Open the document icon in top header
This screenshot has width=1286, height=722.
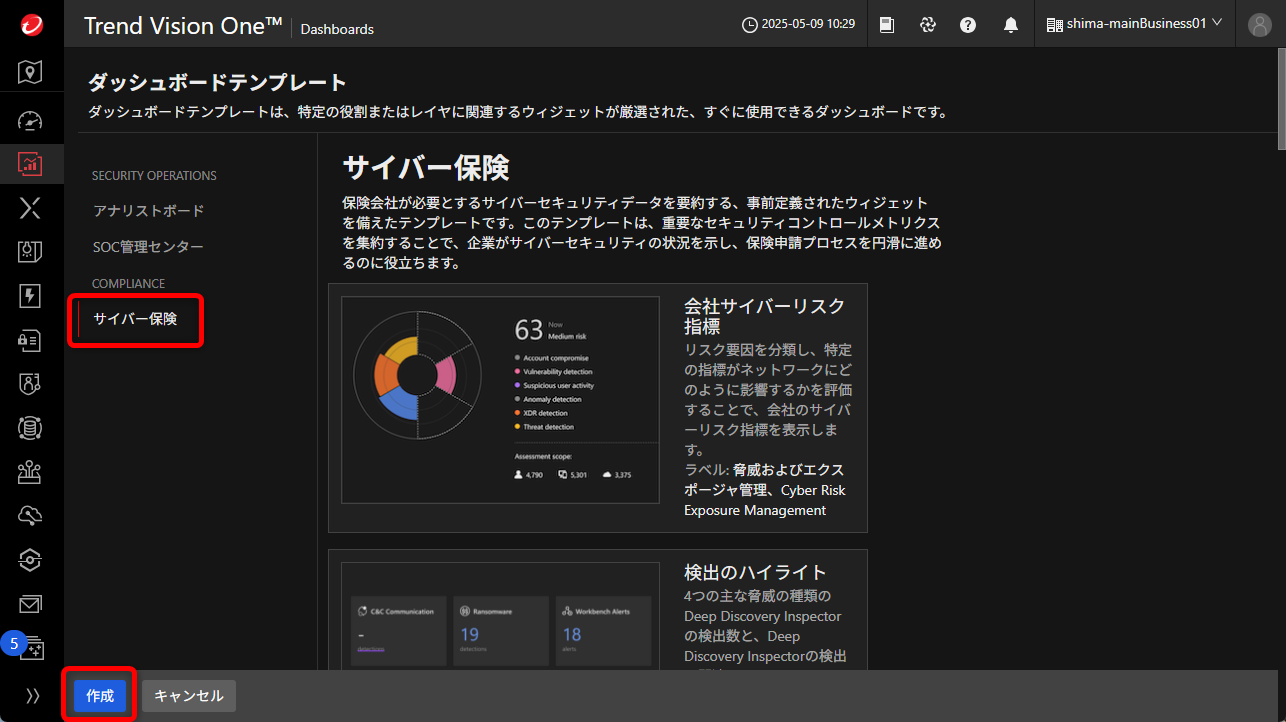coord(887,25)
